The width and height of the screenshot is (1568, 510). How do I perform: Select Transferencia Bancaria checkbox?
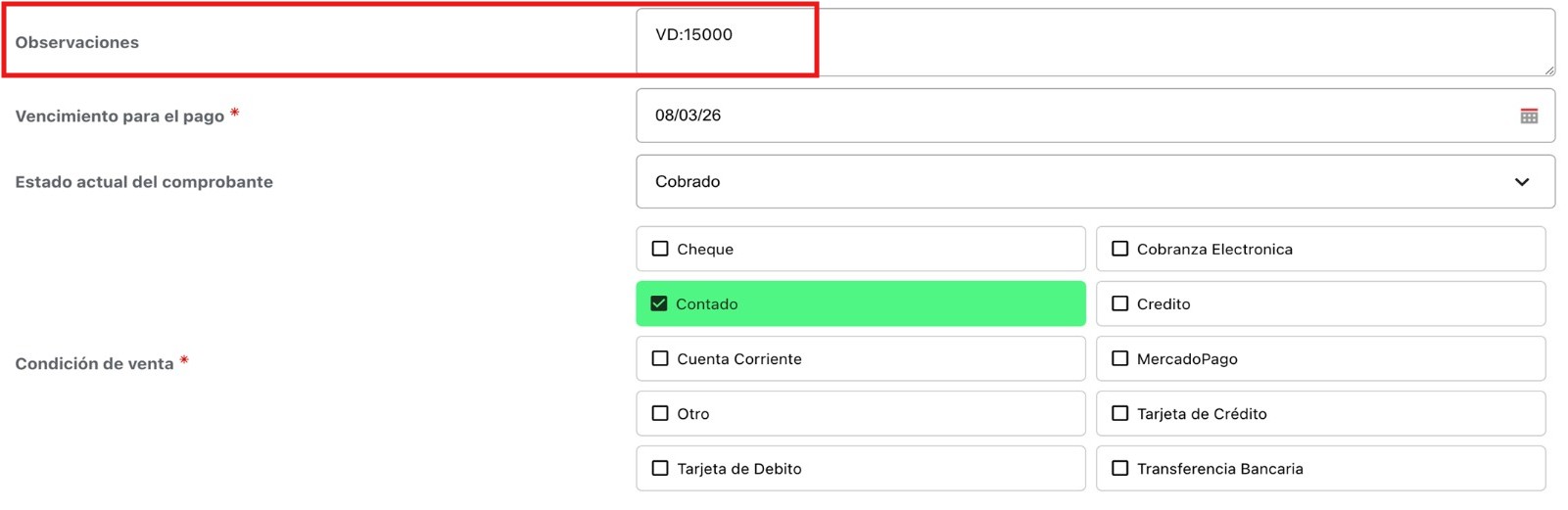click(1119, 468)
